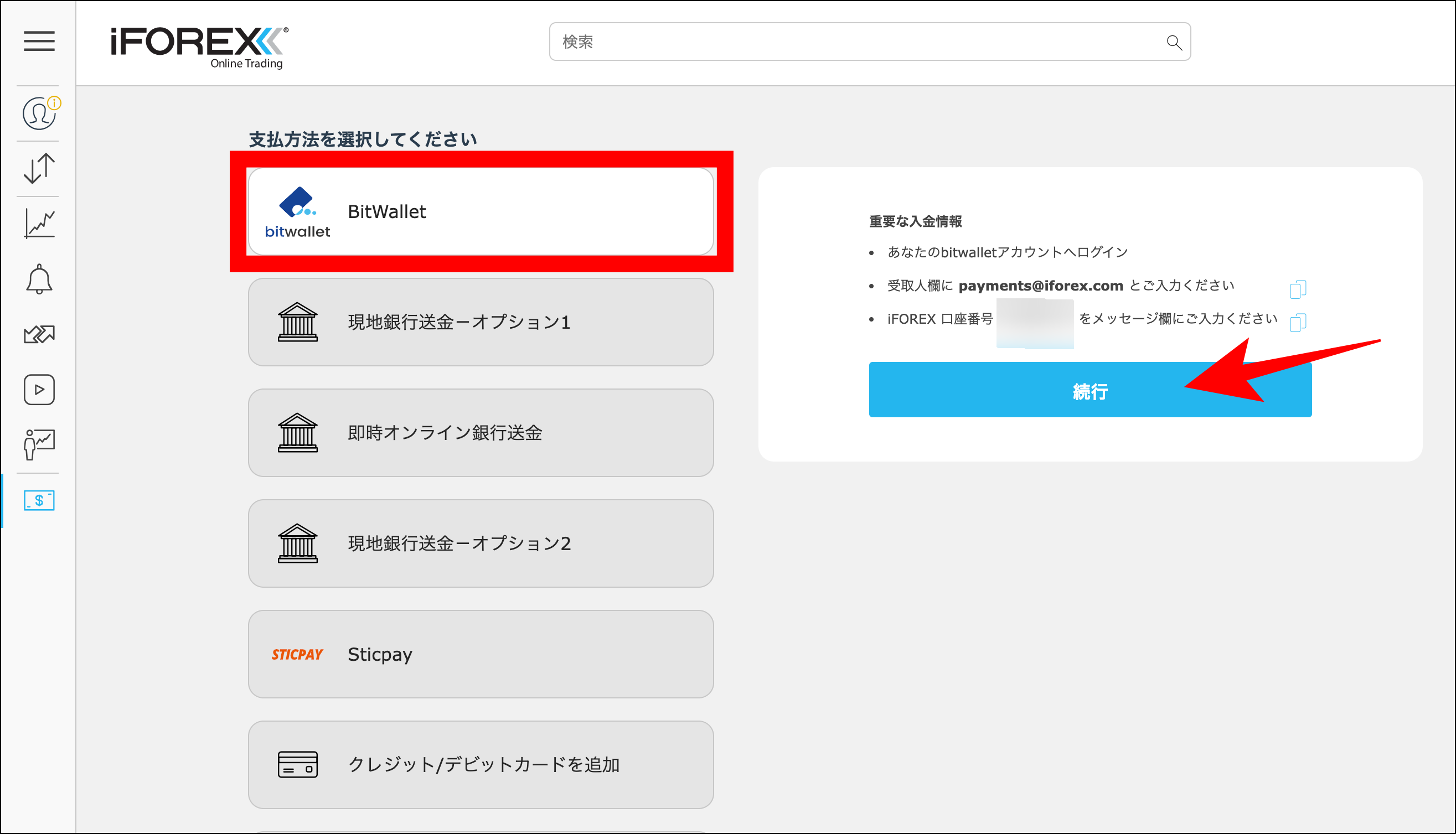Viewport: 1456px width, 834px height.
Task: Open the trading coach presentation icon
Action: (38, 444)
